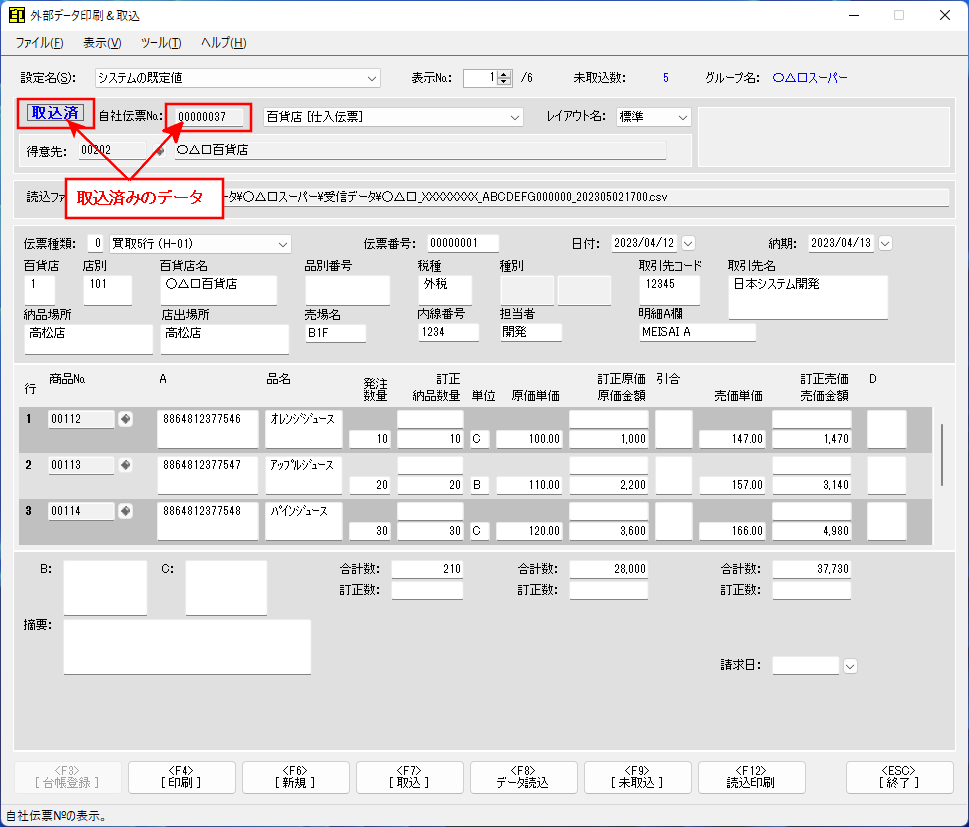Click the B: memo box
Screen dimensions: 969x827
click(105, 588)
